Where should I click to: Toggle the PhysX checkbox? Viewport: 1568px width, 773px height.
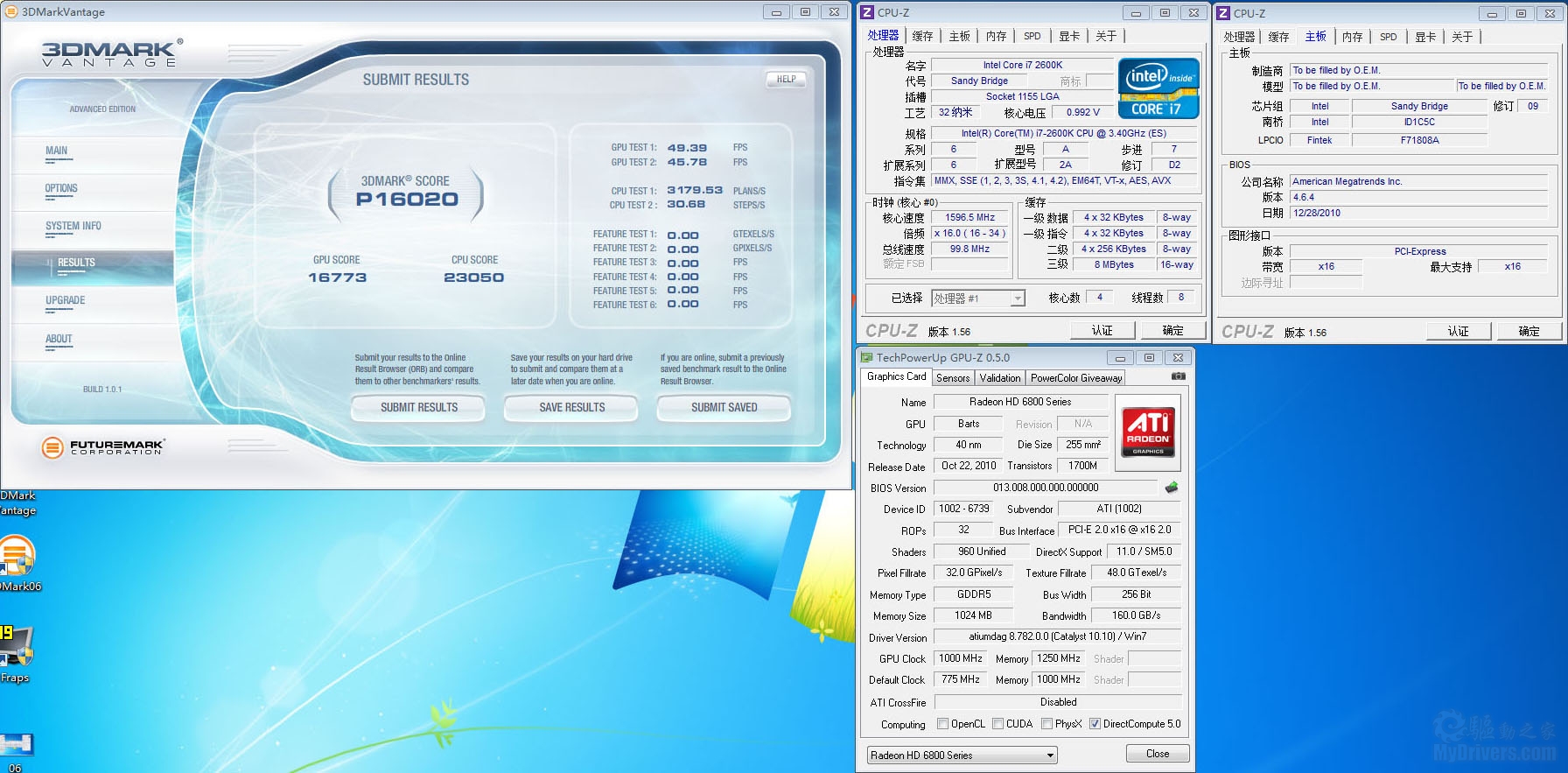[x=1046, y=724]
